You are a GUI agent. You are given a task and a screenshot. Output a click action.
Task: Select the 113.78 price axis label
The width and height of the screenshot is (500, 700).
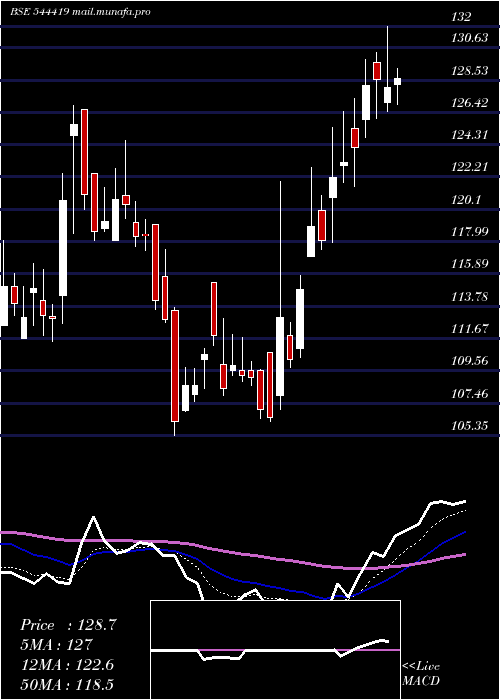470,296
